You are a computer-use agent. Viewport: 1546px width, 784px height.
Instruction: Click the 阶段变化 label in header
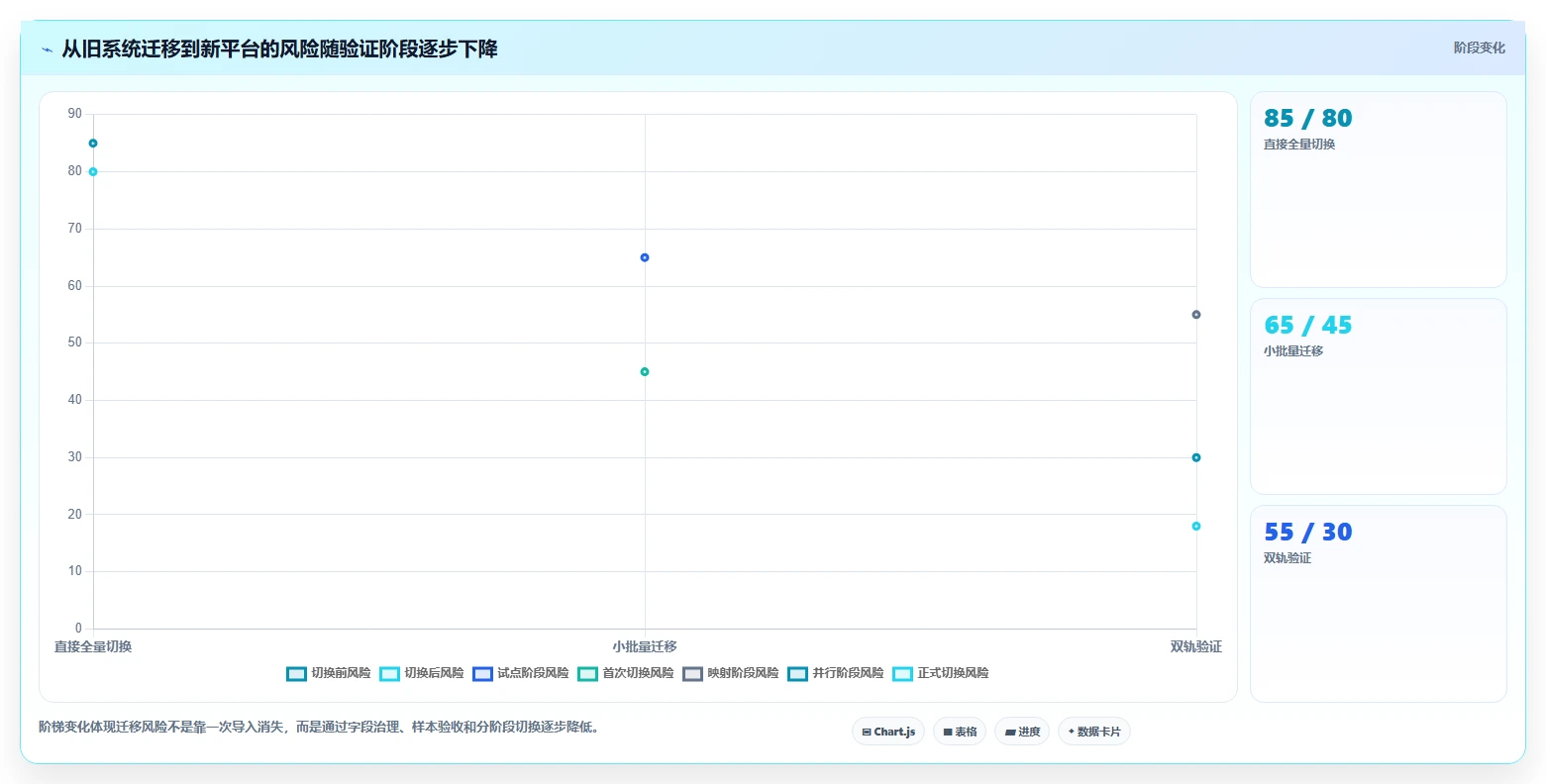[x=1479, y=48]
